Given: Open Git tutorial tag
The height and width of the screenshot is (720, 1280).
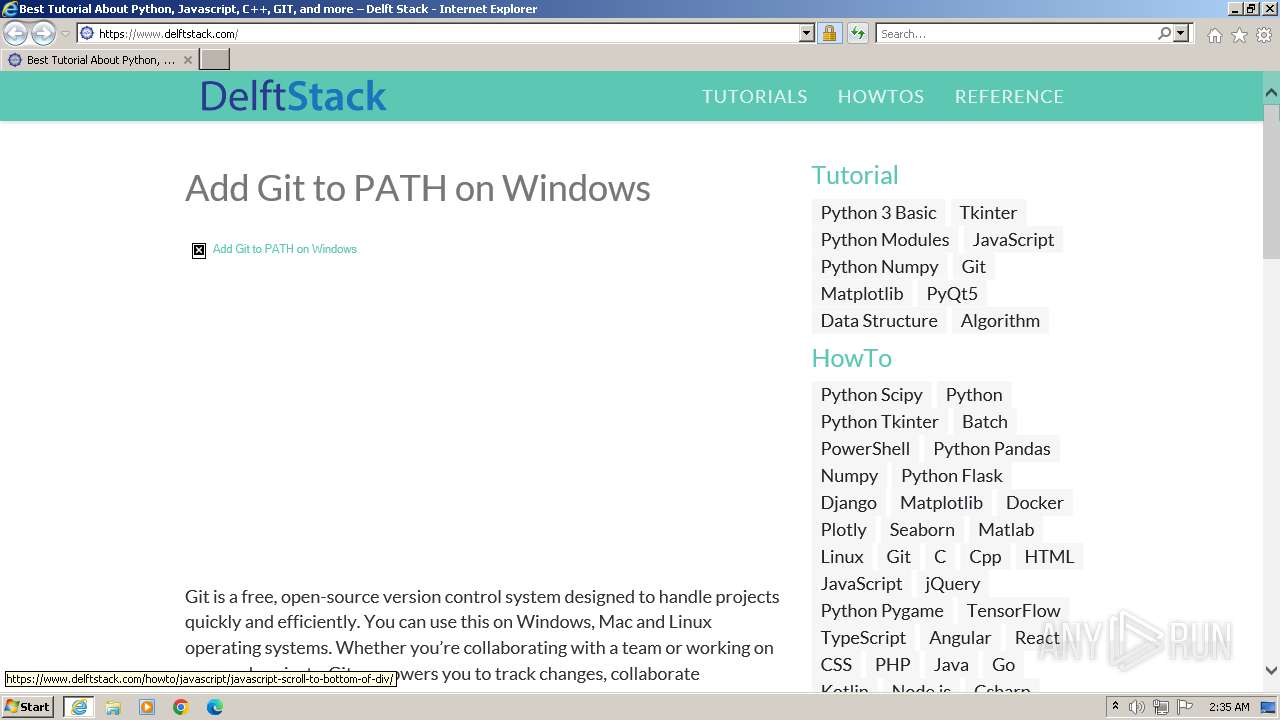Looking at the screenshot, I should coord(974,266).
